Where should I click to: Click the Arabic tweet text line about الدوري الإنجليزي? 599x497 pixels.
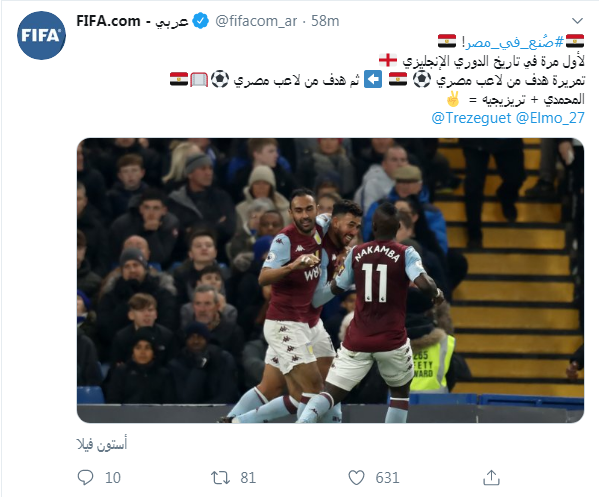(x=482, y=61)
